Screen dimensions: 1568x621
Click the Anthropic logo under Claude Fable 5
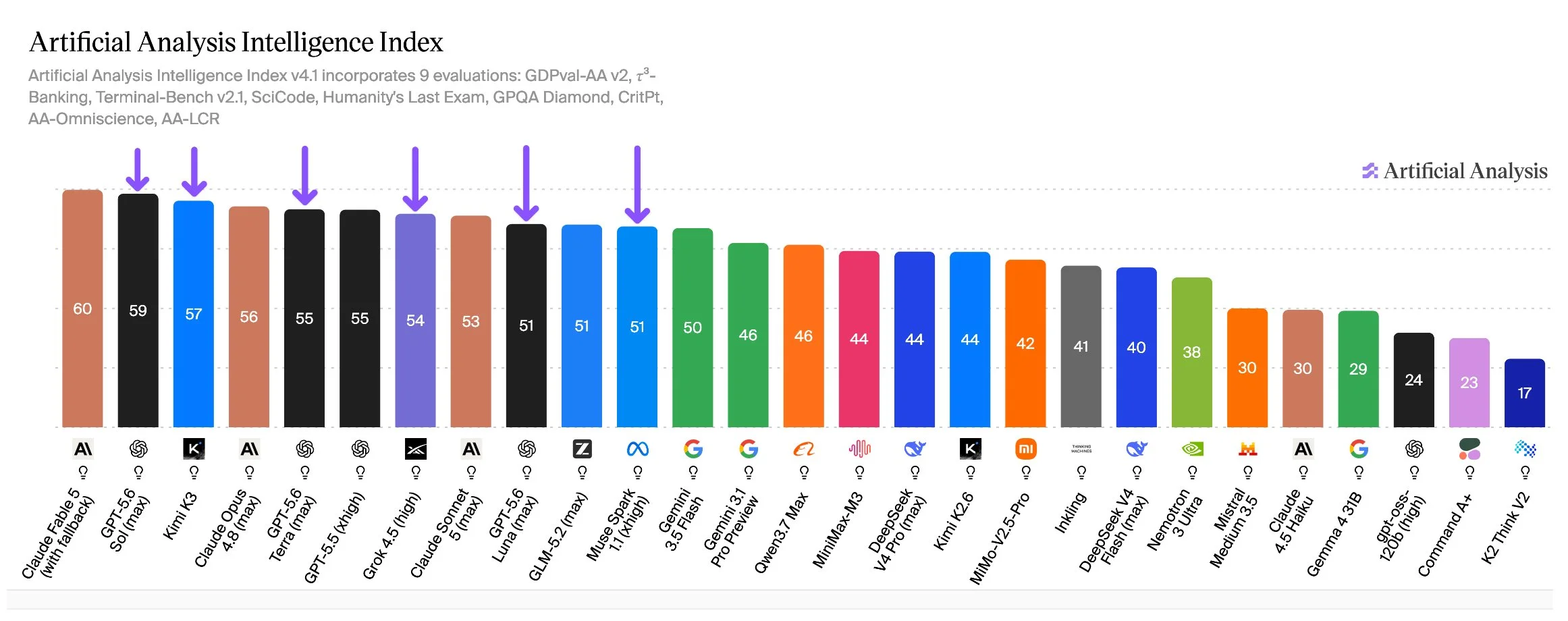83,449
